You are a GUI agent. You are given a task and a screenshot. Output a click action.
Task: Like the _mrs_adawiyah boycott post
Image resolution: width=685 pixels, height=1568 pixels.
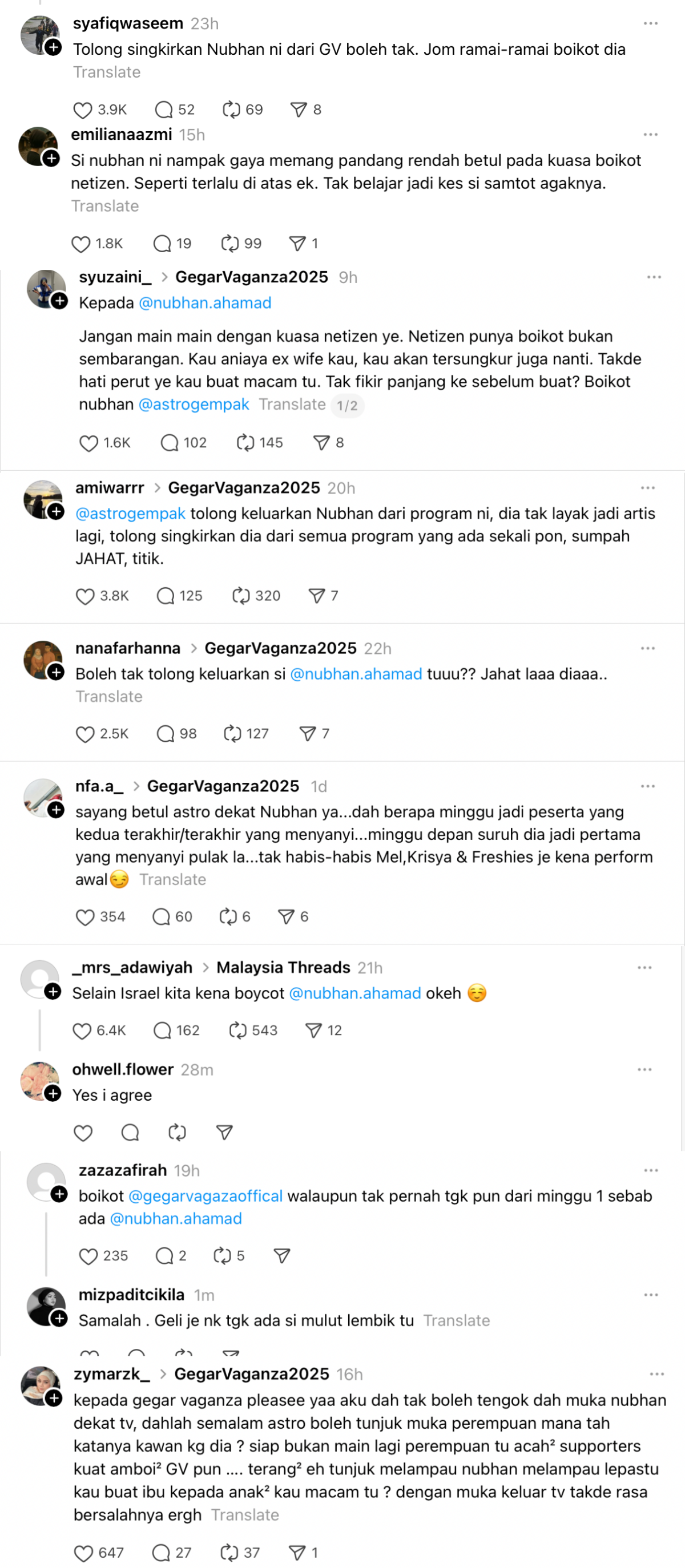82,1030
